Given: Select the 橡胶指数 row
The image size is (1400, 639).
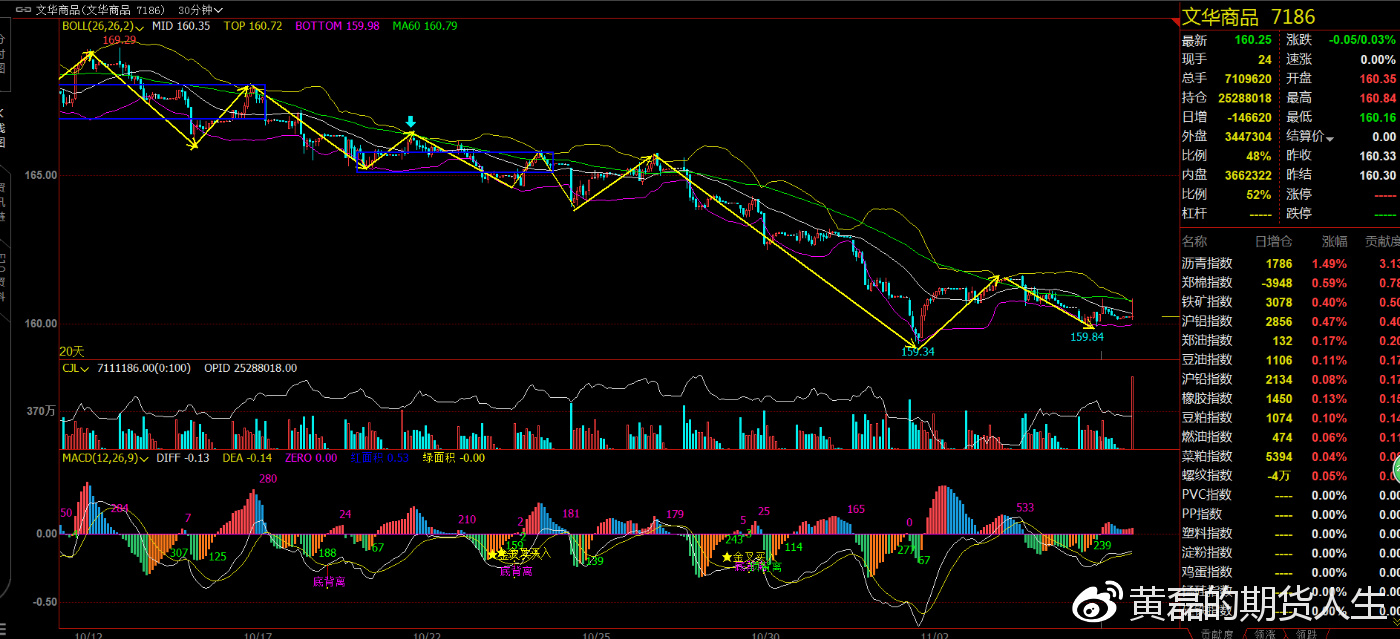Looking at the screenshot, I should pos(1290,398).
